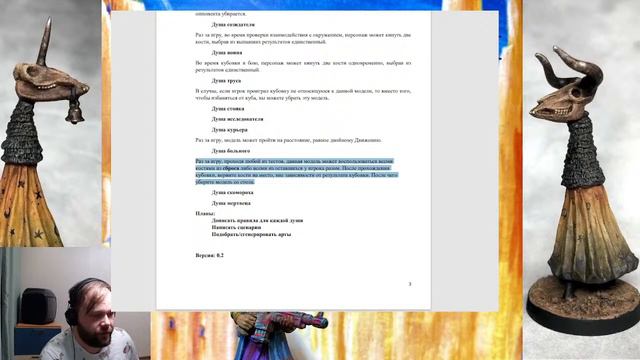The width and height of the screenshot is (640, 360).
Task: Click the heading 'Душа больного'
Action: (x=231, y=151)
